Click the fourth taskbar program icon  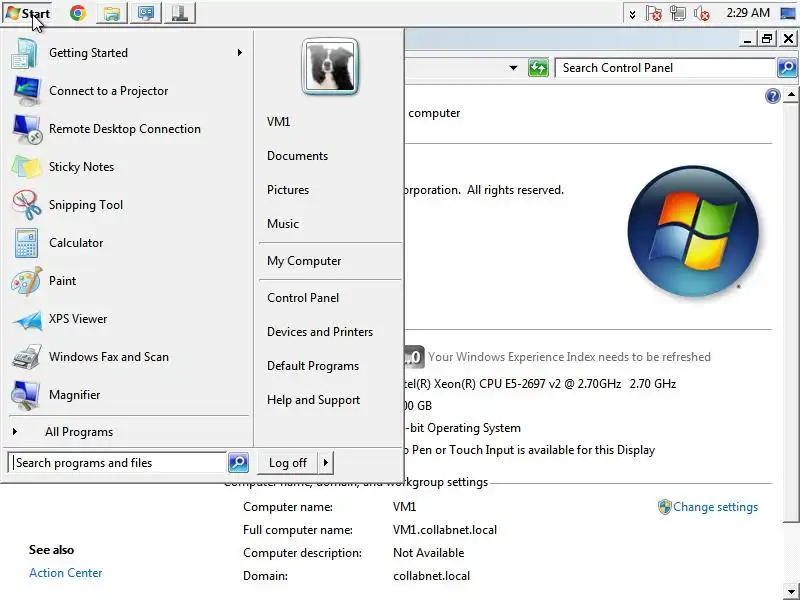[180, 13]
